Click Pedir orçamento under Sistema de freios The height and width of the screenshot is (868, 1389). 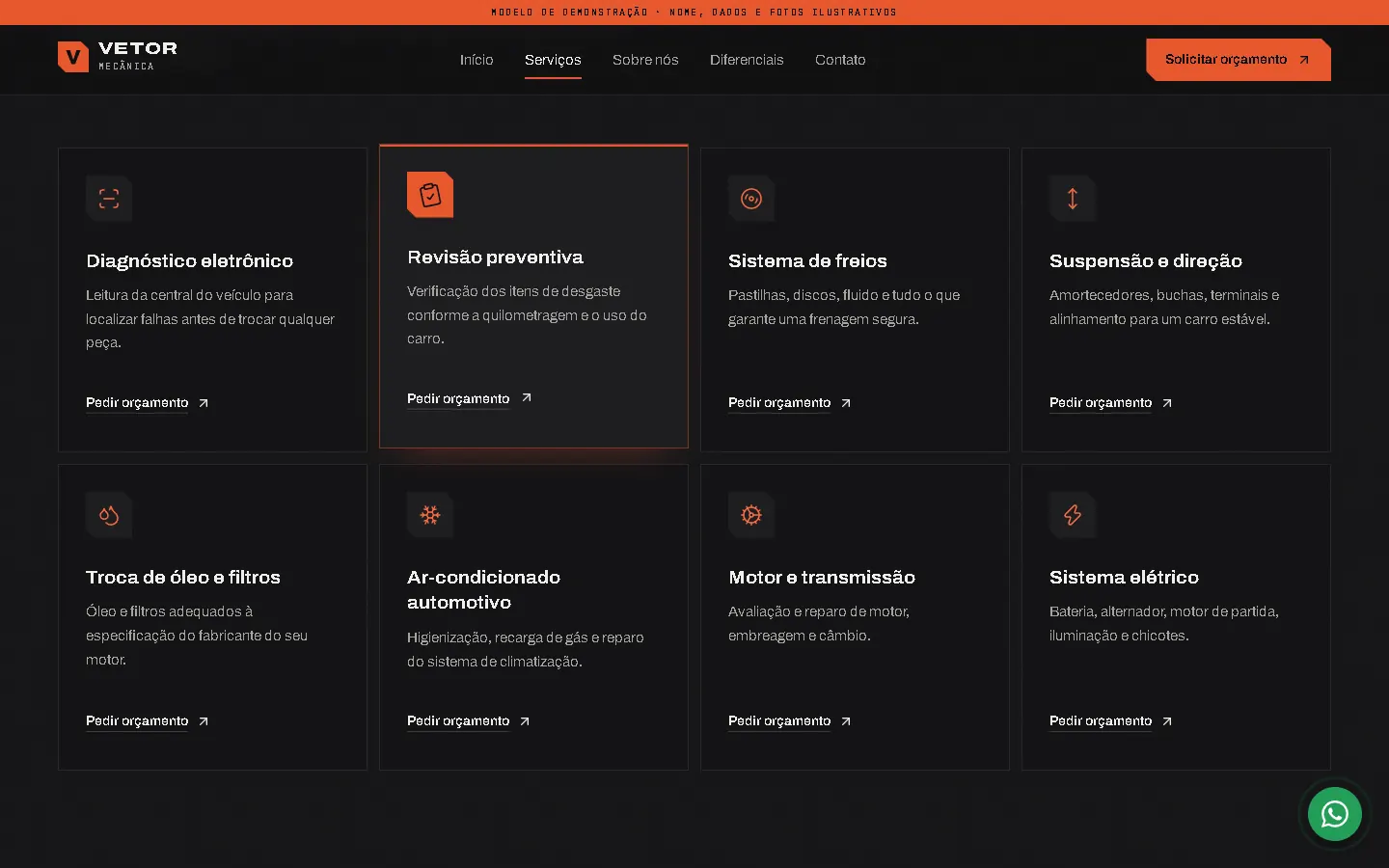790,403
